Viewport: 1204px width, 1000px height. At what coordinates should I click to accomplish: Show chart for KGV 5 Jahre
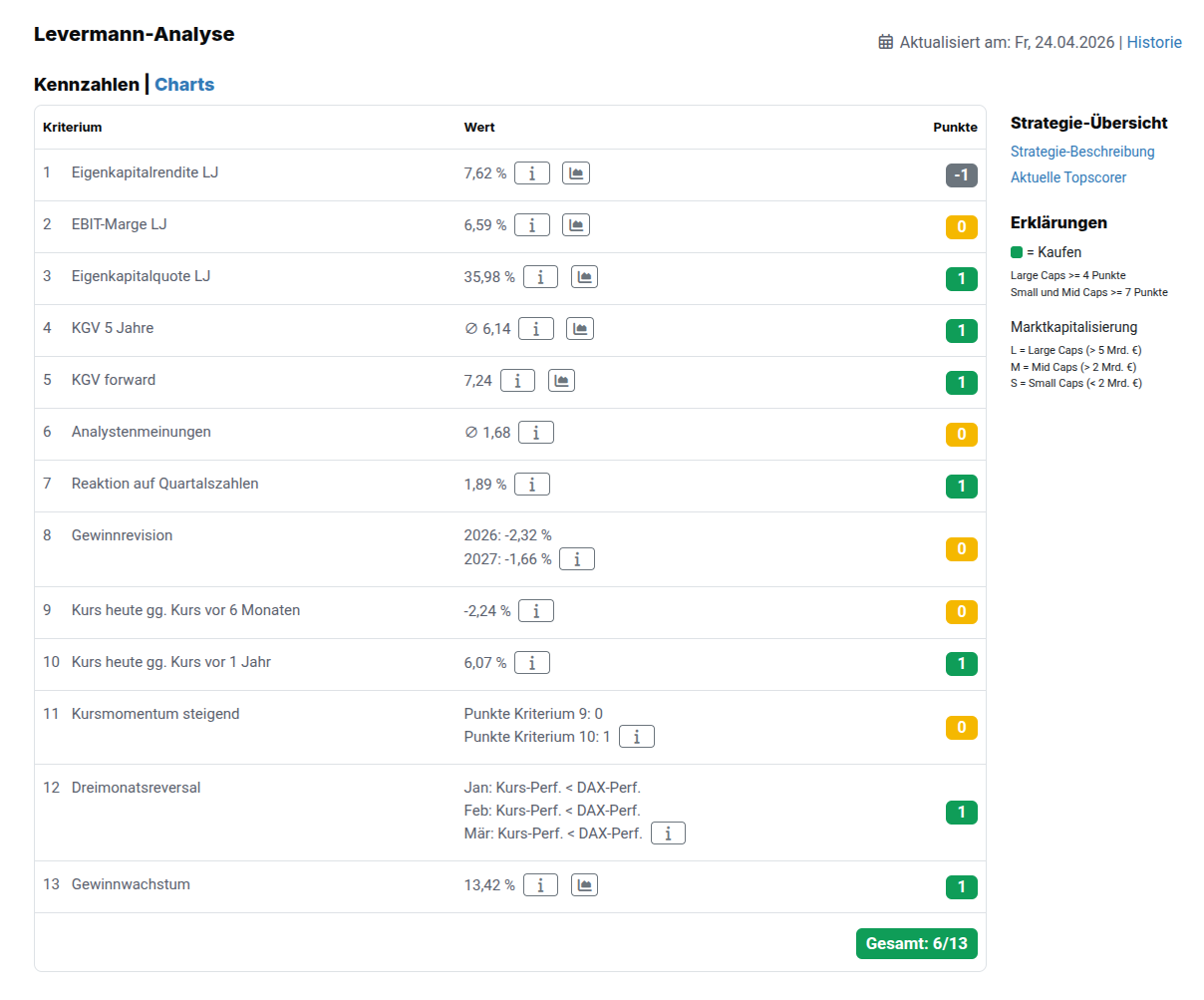click(580, 329)
